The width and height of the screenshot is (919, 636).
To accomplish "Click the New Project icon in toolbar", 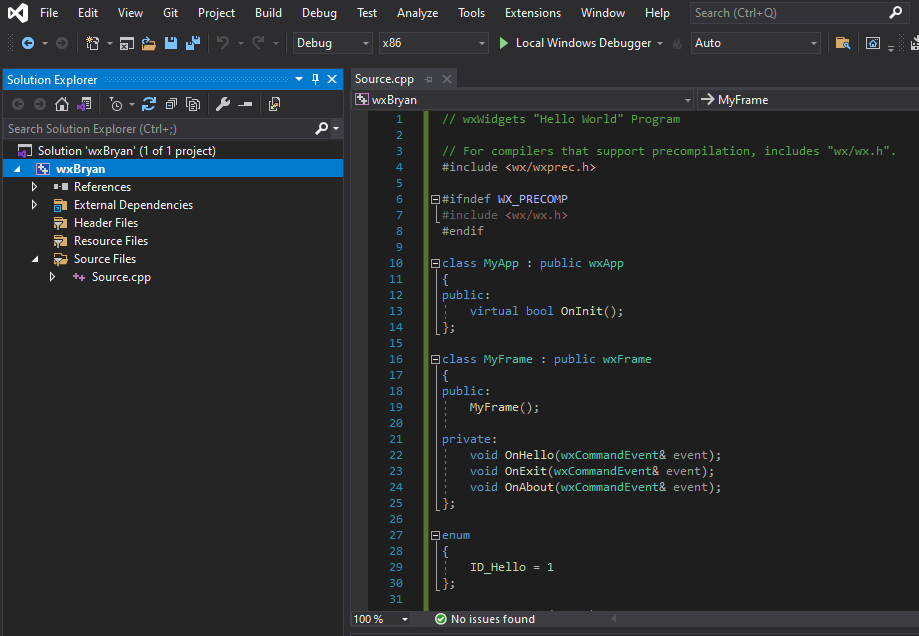I will tap(93, 43).
